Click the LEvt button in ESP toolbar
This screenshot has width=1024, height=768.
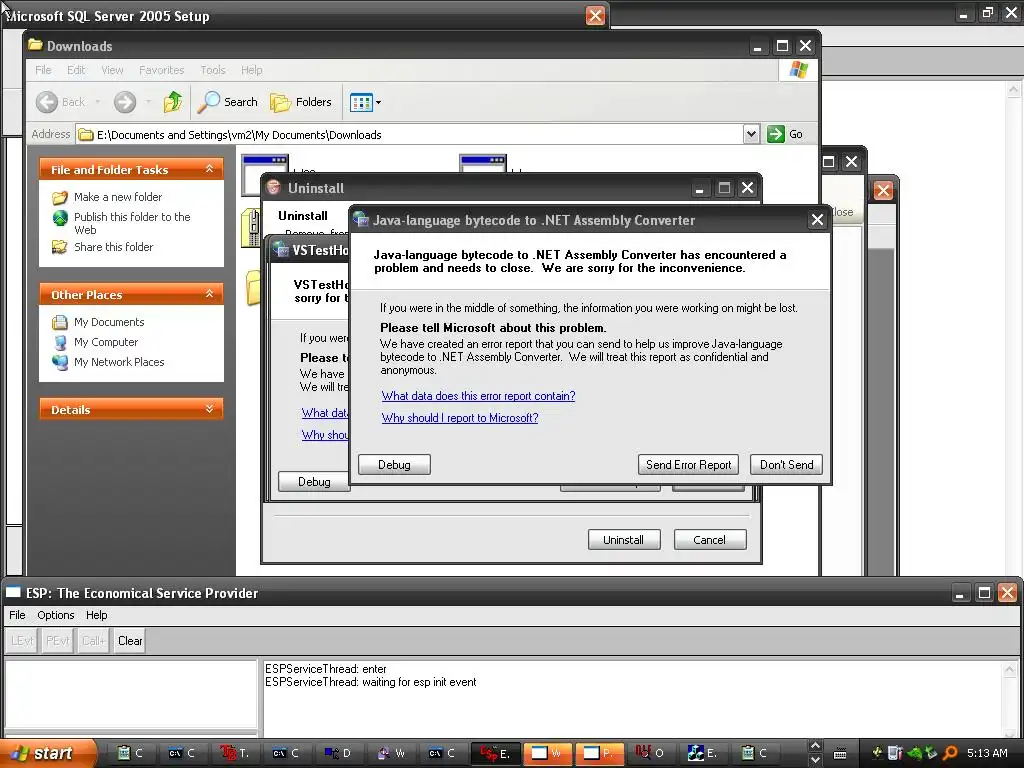pyautogui.click(x=22, y=641)
